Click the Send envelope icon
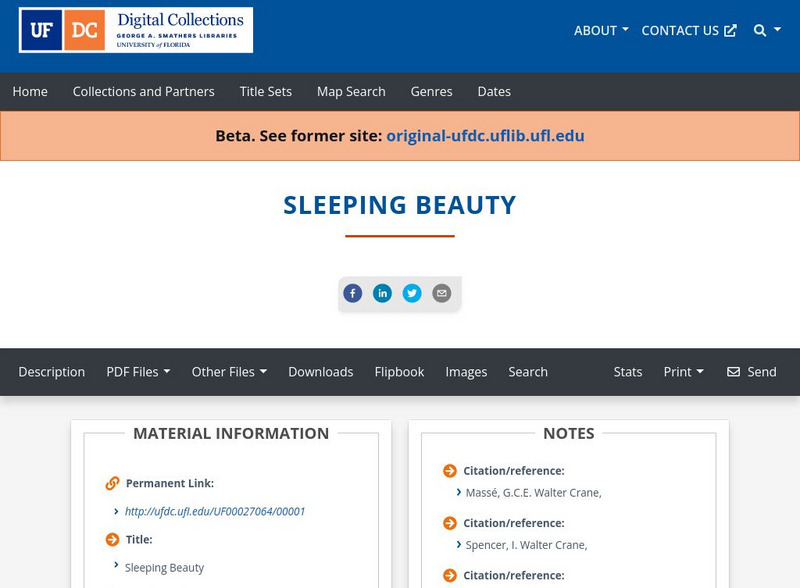Image resolution: width=800 pixels, height=588 pixels. (734, 372)
